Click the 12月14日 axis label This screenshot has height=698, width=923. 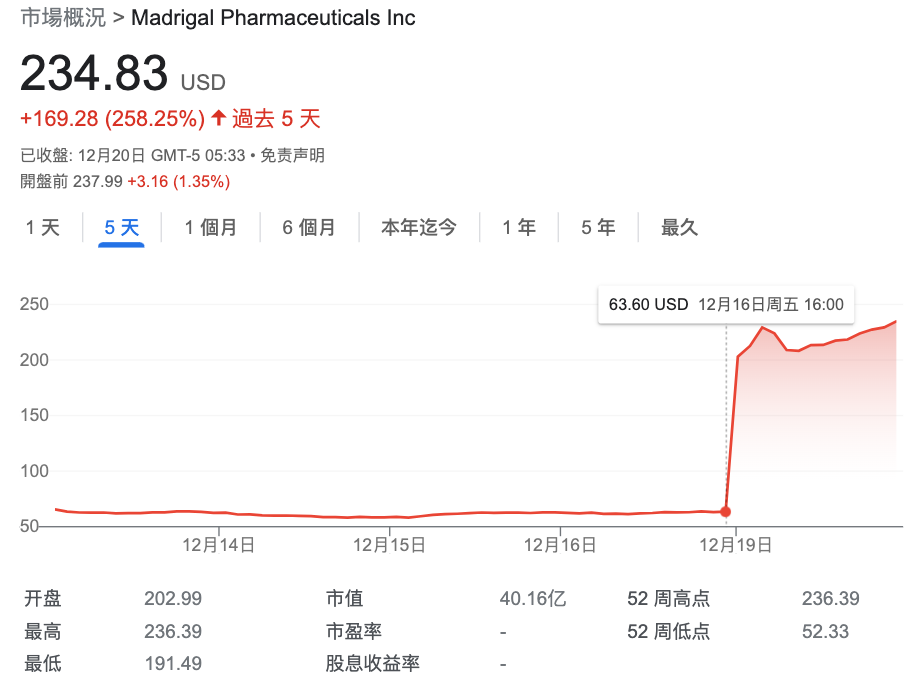(218, 545)
